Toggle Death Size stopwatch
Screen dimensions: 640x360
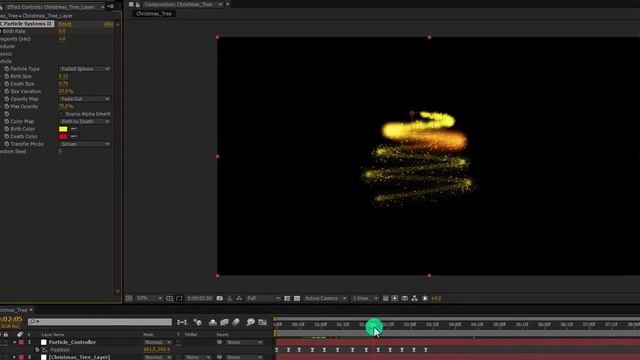pos(7,84)
